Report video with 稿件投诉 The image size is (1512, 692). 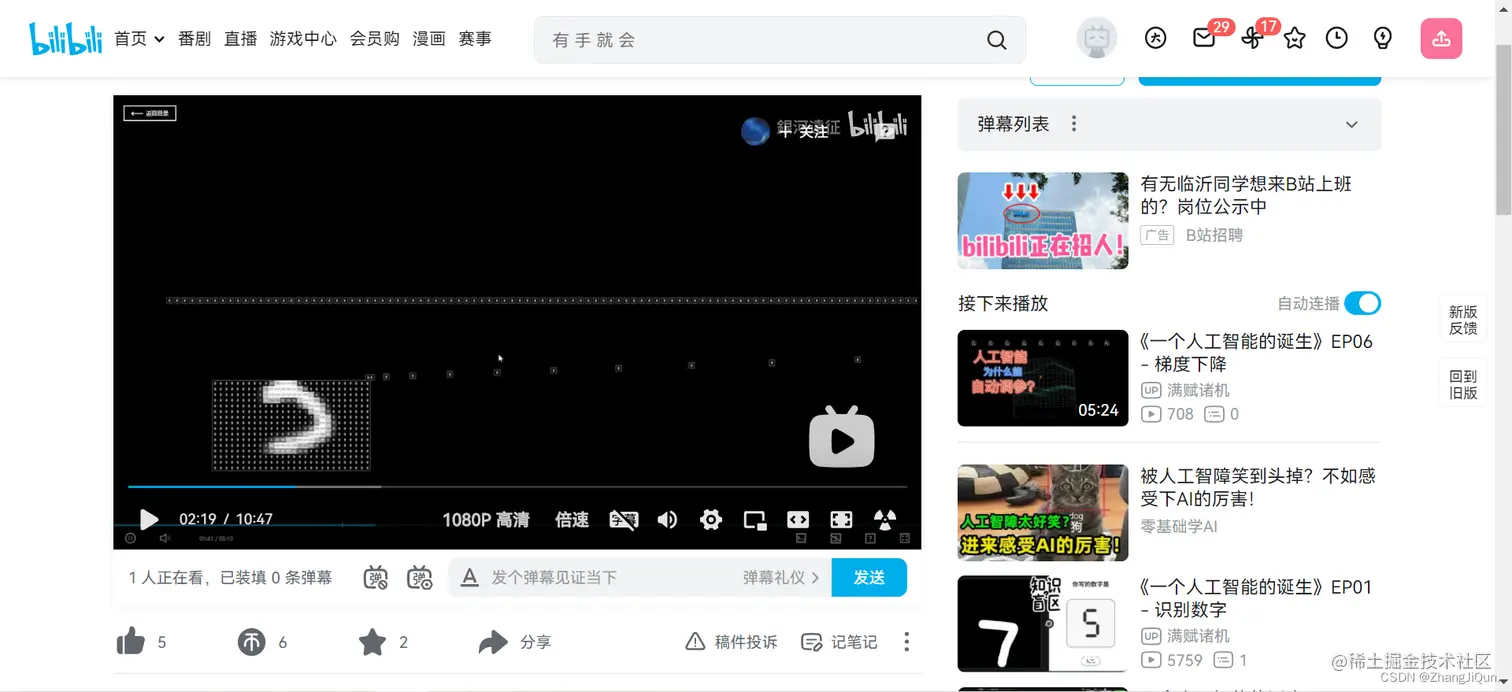tap(732, 642)
